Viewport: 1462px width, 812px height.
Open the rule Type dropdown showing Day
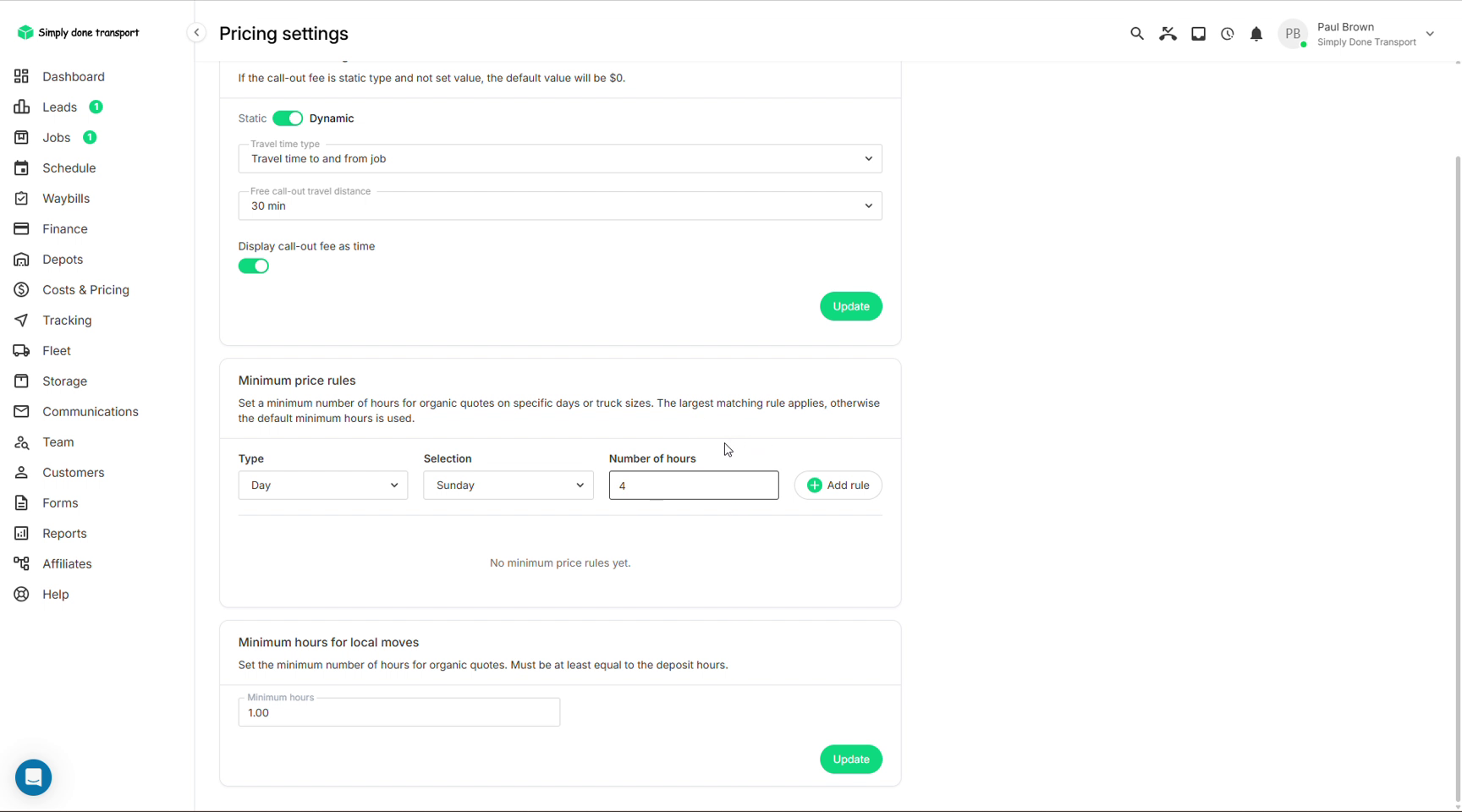click(x=323, y=485)
